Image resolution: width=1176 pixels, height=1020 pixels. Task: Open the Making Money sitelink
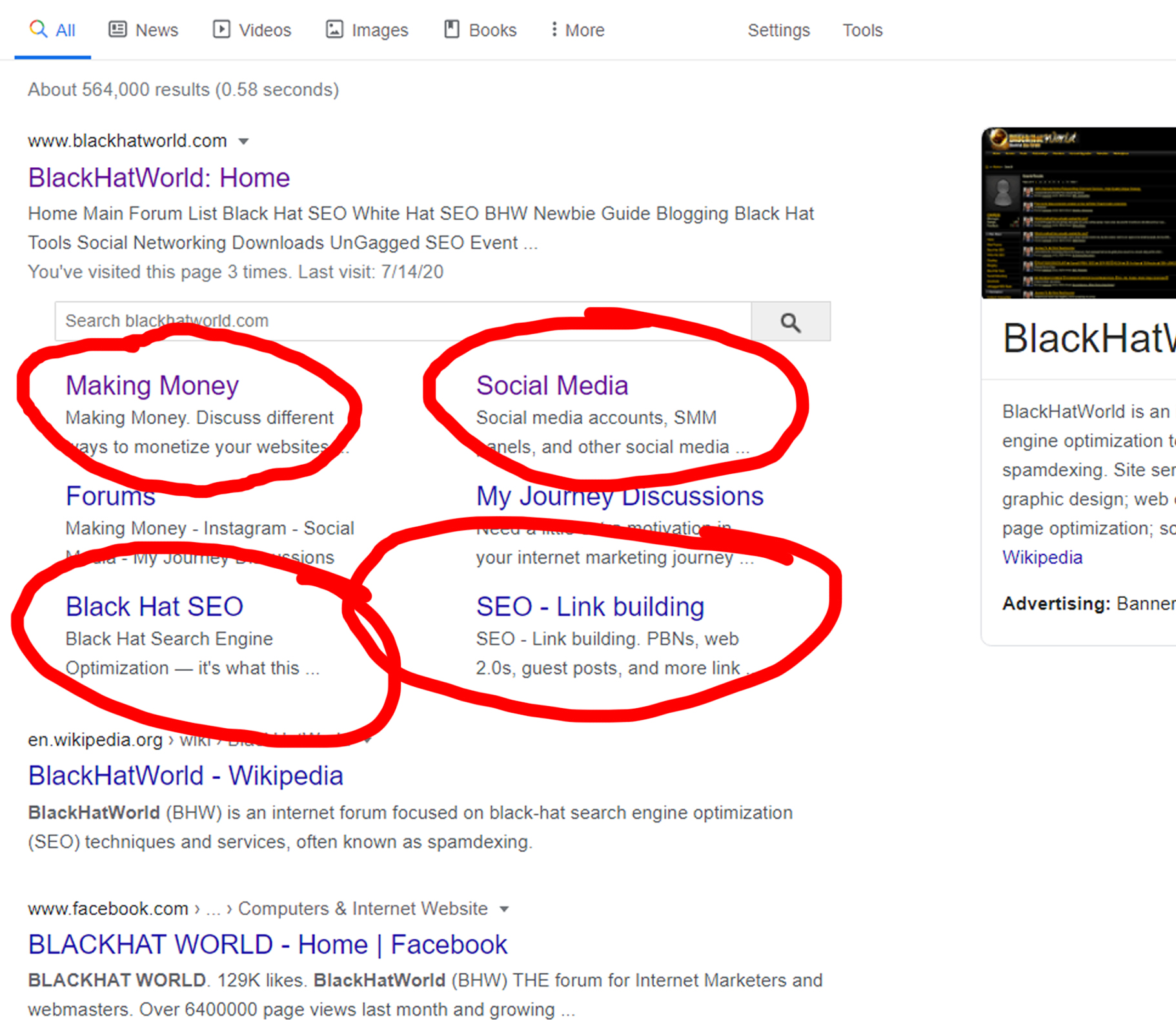pyautogui.click(x=152, y=385)
